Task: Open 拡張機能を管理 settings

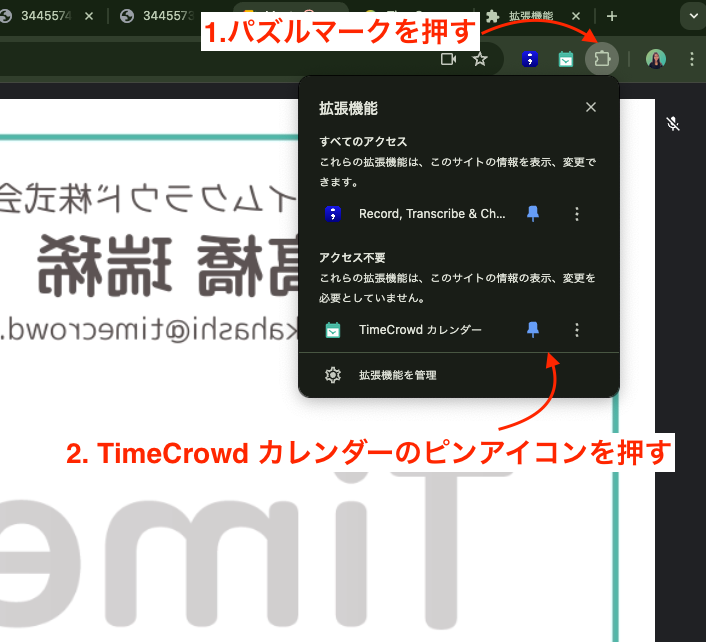Action: tap(459, 375)
